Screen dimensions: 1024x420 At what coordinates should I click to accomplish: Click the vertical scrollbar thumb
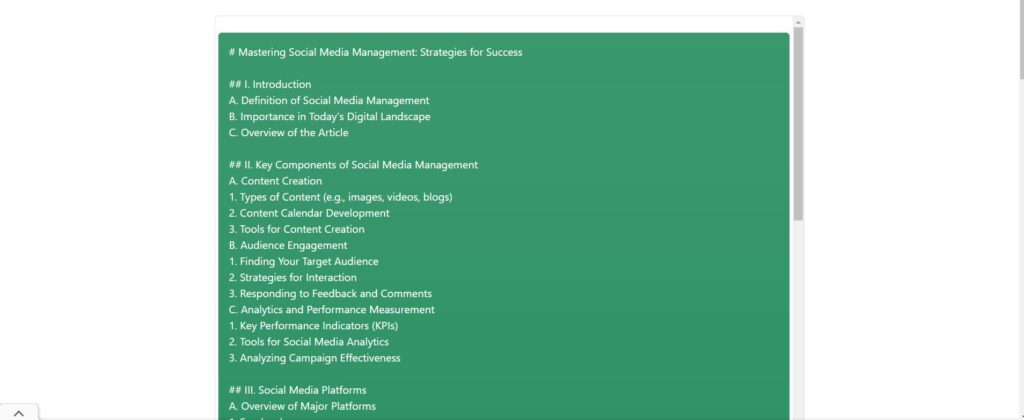pos(798,120)
